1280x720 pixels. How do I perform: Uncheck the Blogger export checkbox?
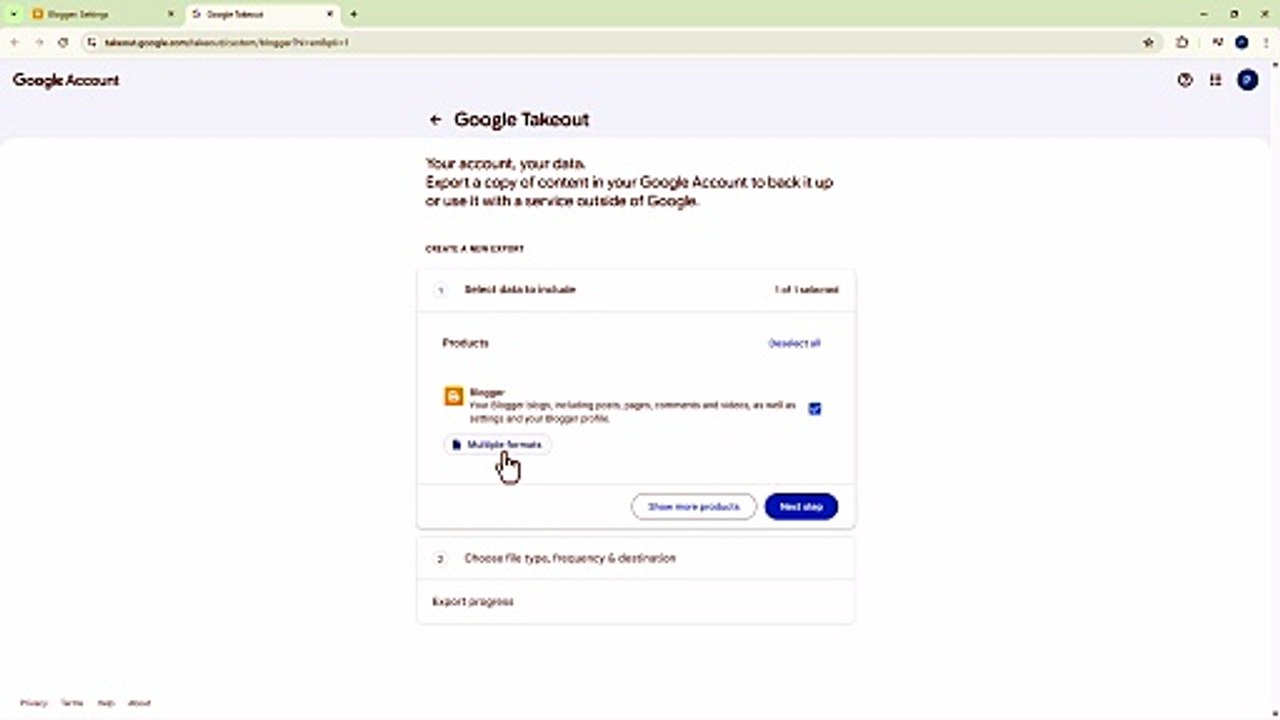[815, 408]
